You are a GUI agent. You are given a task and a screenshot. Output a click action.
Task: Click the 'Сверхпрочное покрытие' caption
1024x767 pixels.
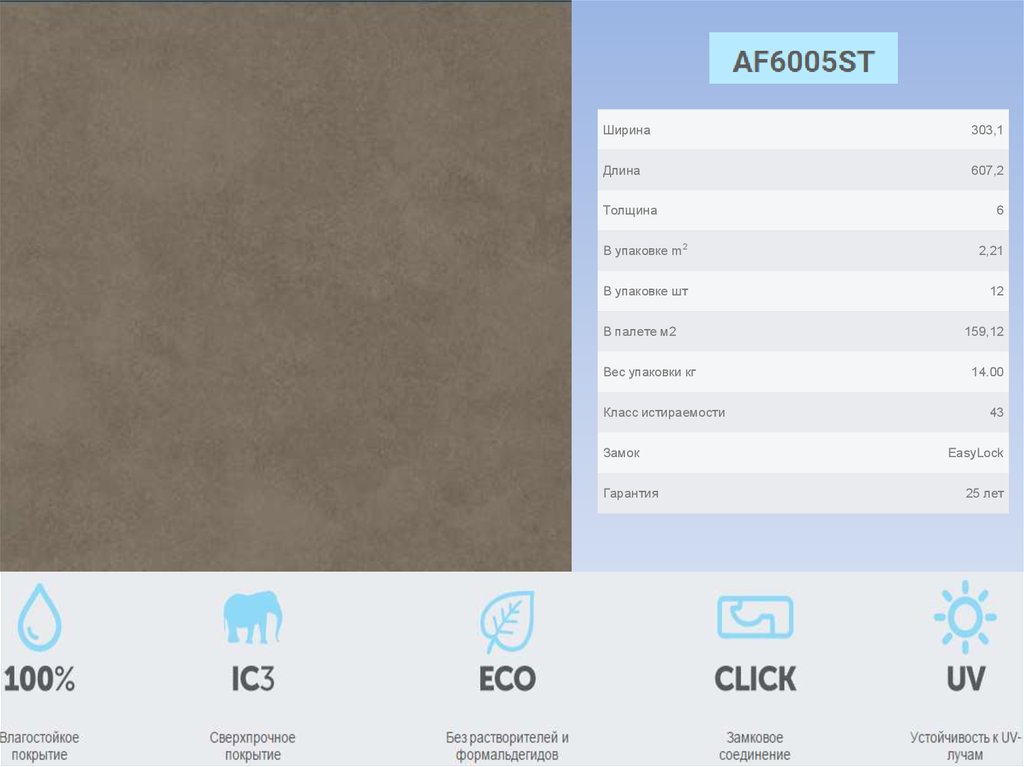click(253, 746)
